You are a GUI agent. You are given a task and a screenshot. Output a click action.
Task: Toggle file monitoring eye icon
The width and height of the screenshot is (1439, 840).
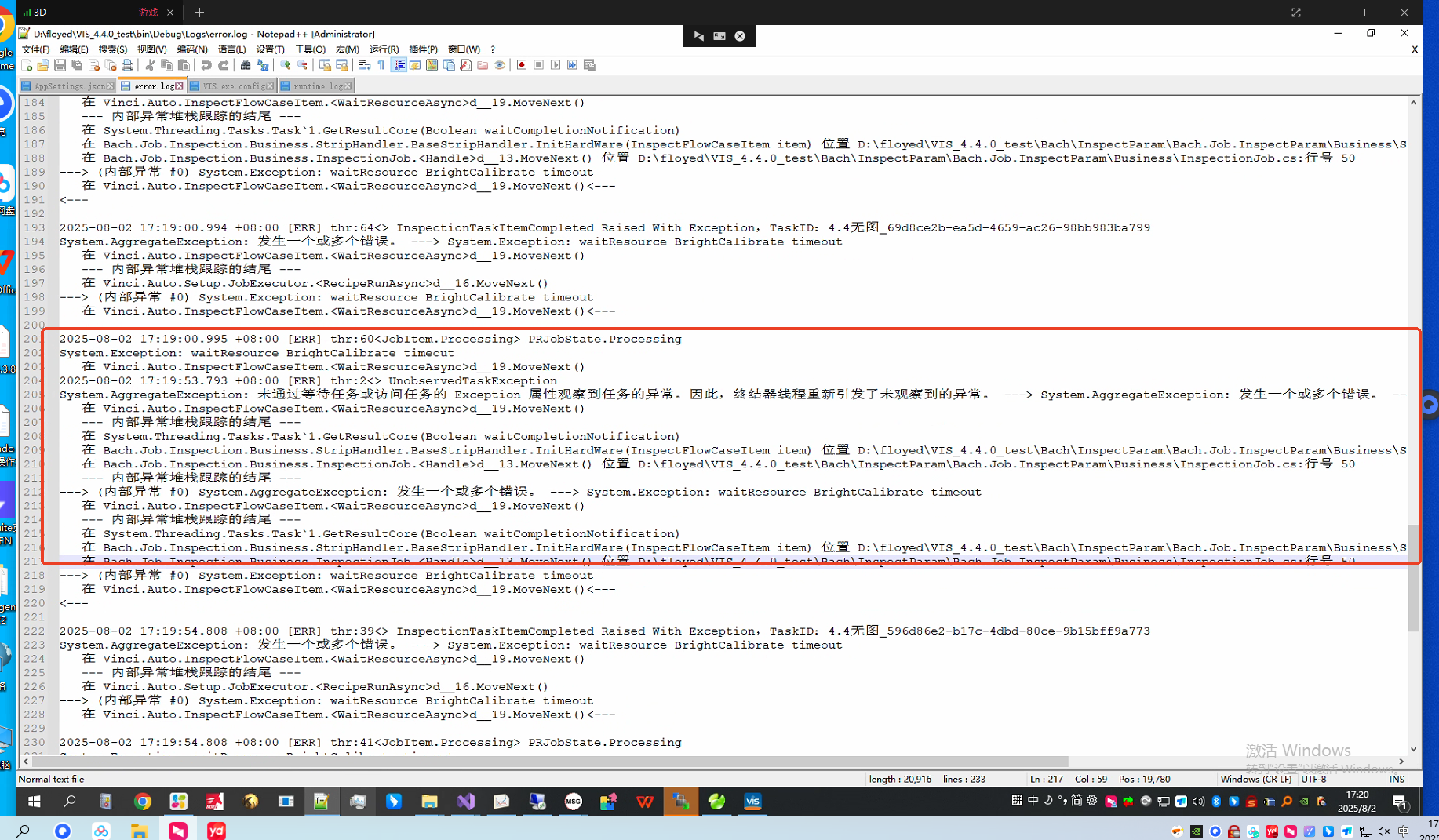tap(500, 65)
